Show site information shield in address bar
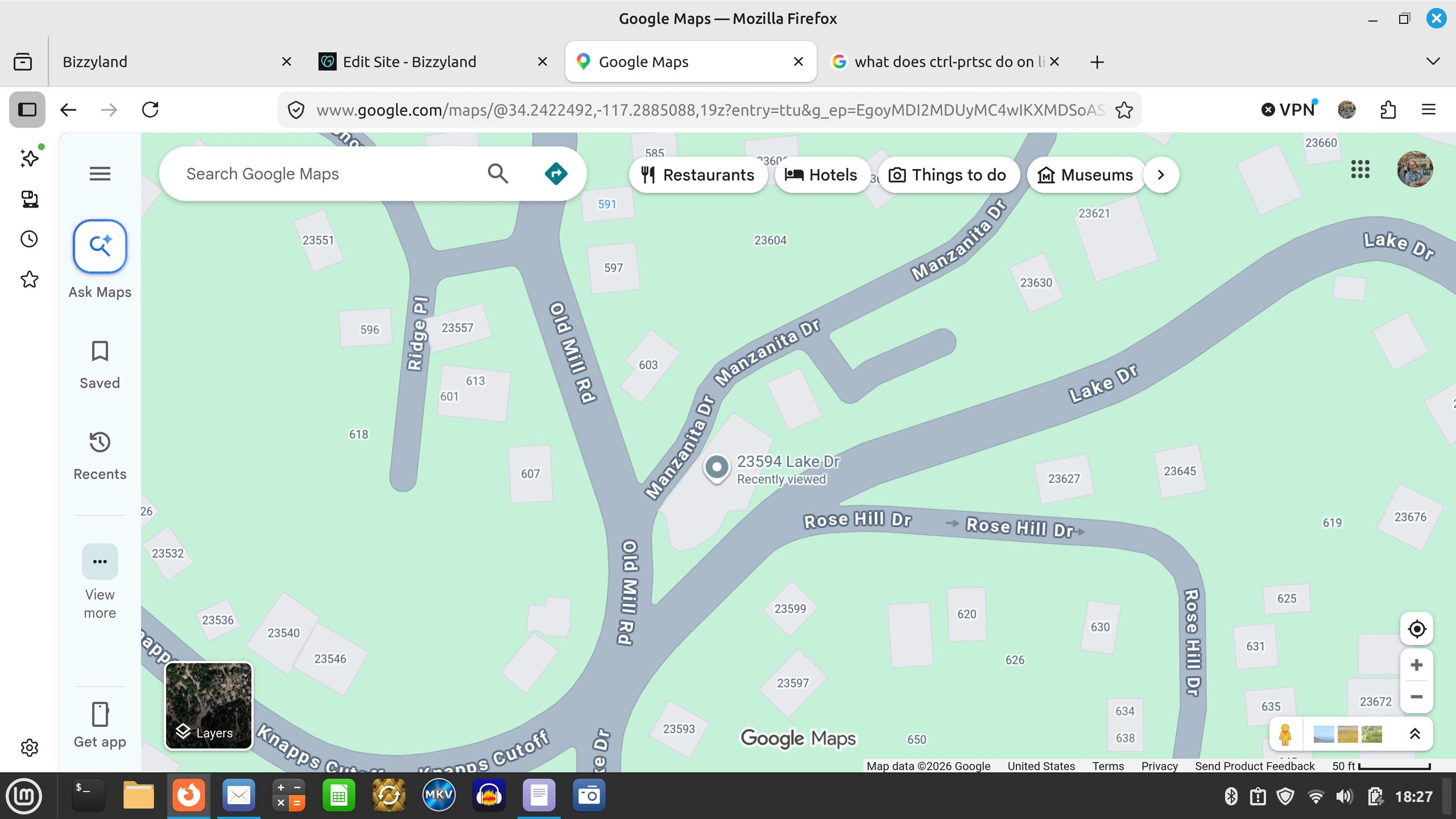1456x819 pixels. pyautogui.click(x=296, y=110)
